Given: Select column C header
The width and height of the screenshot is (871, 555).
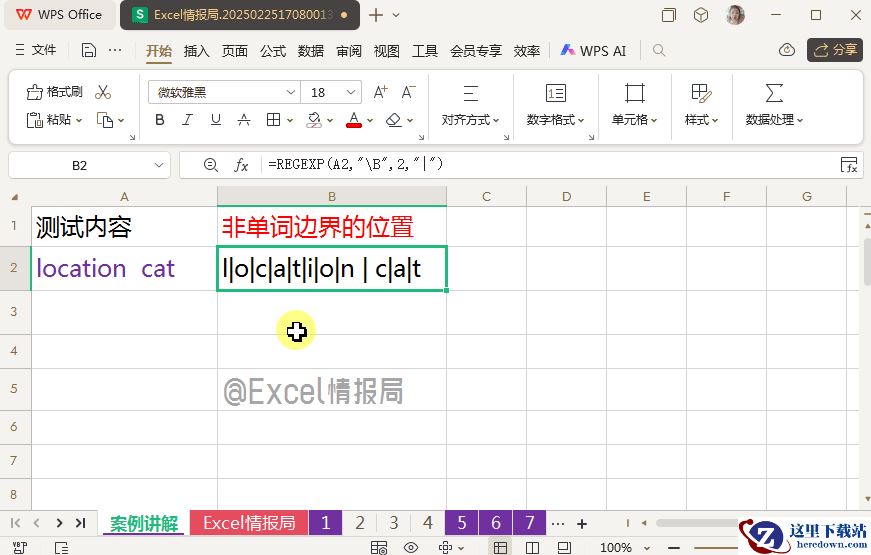Looking at the screenshot, I should 486,196.
